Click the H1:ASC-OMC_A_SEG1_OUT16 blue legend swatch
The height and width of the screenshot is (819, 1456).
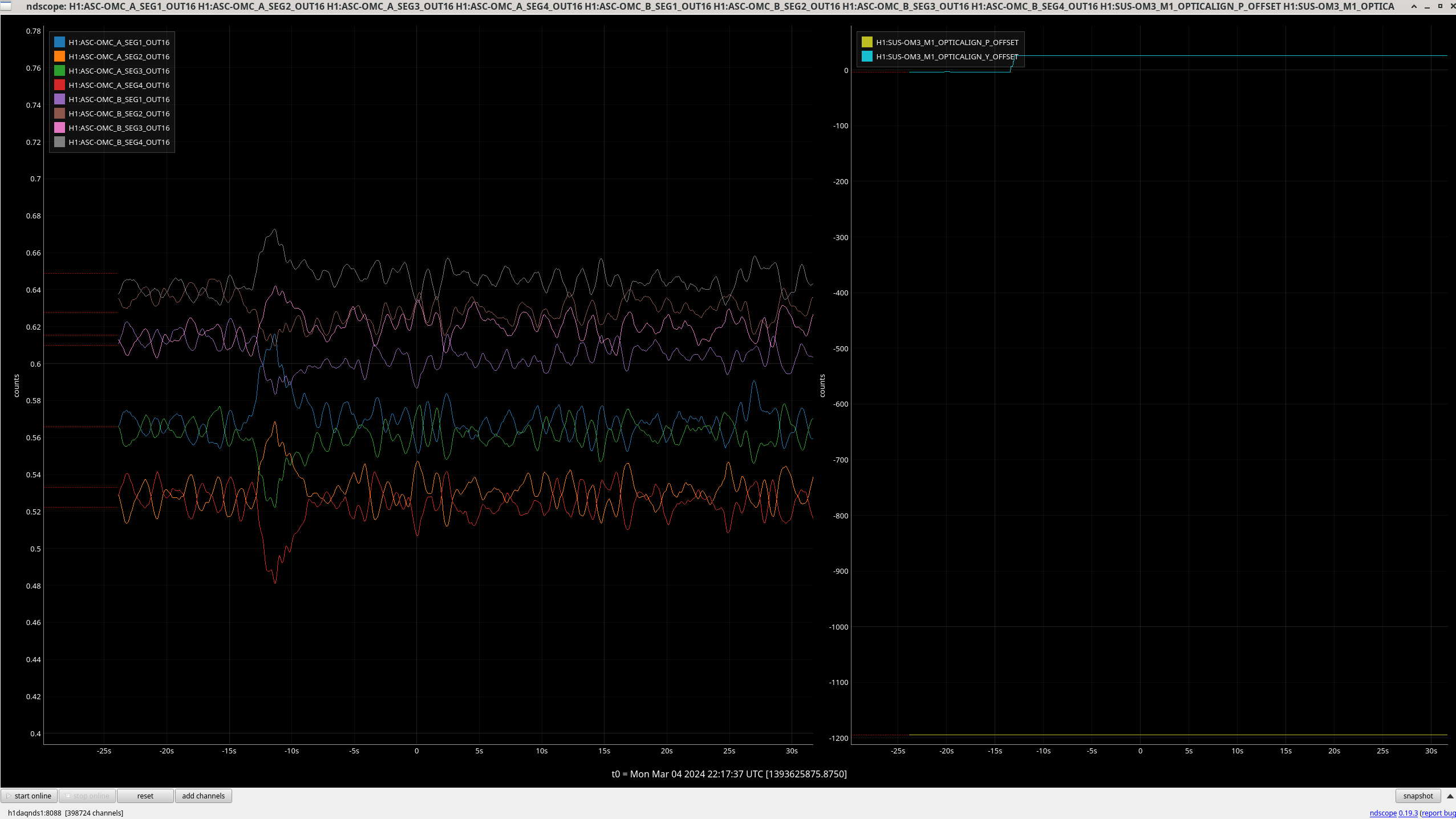coord(59,42)
